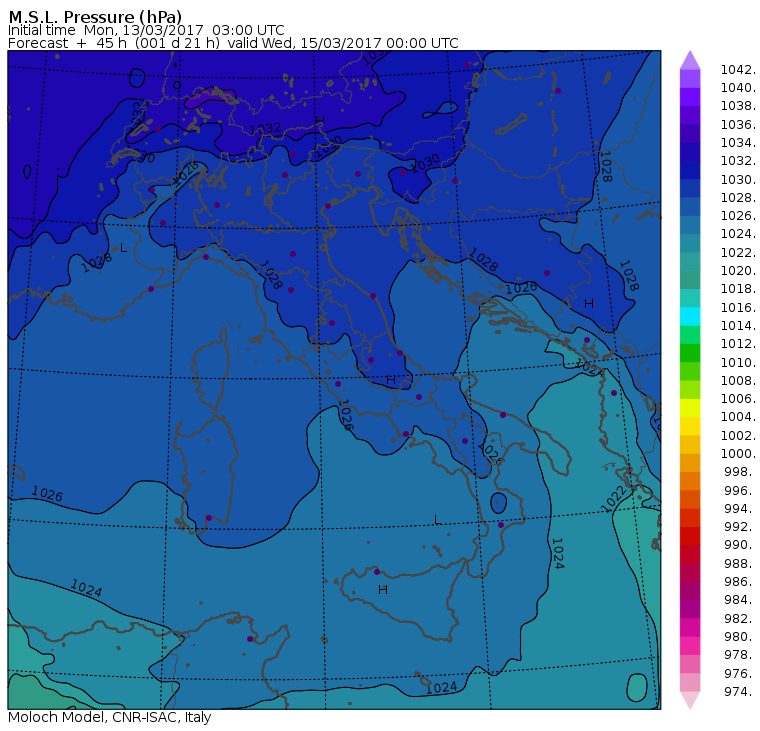Click the '1008.' legend label

tap(738, 381)
